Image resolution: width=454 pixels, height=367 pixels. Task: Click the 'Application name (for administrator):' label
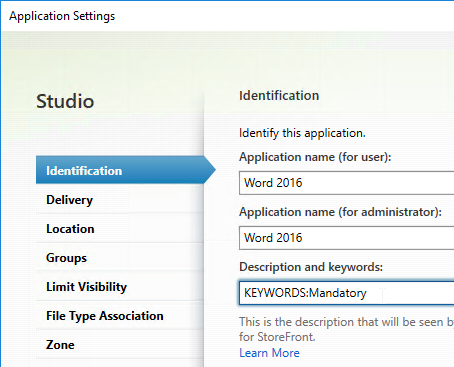[x=340, y=212]
